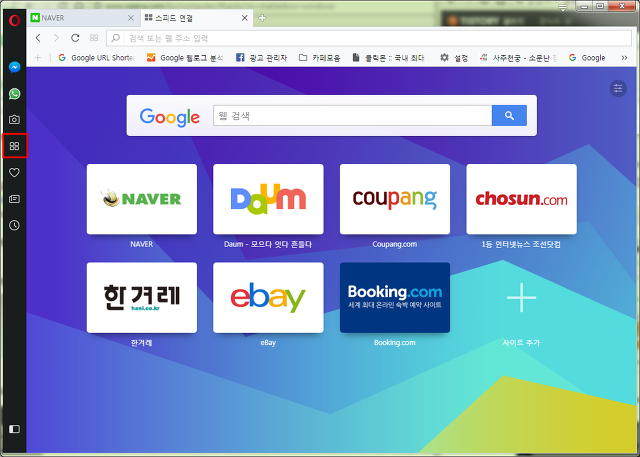Open the Coupang speed dial tile
Viewport: 640px width, 457px height.
click(395, 199)
